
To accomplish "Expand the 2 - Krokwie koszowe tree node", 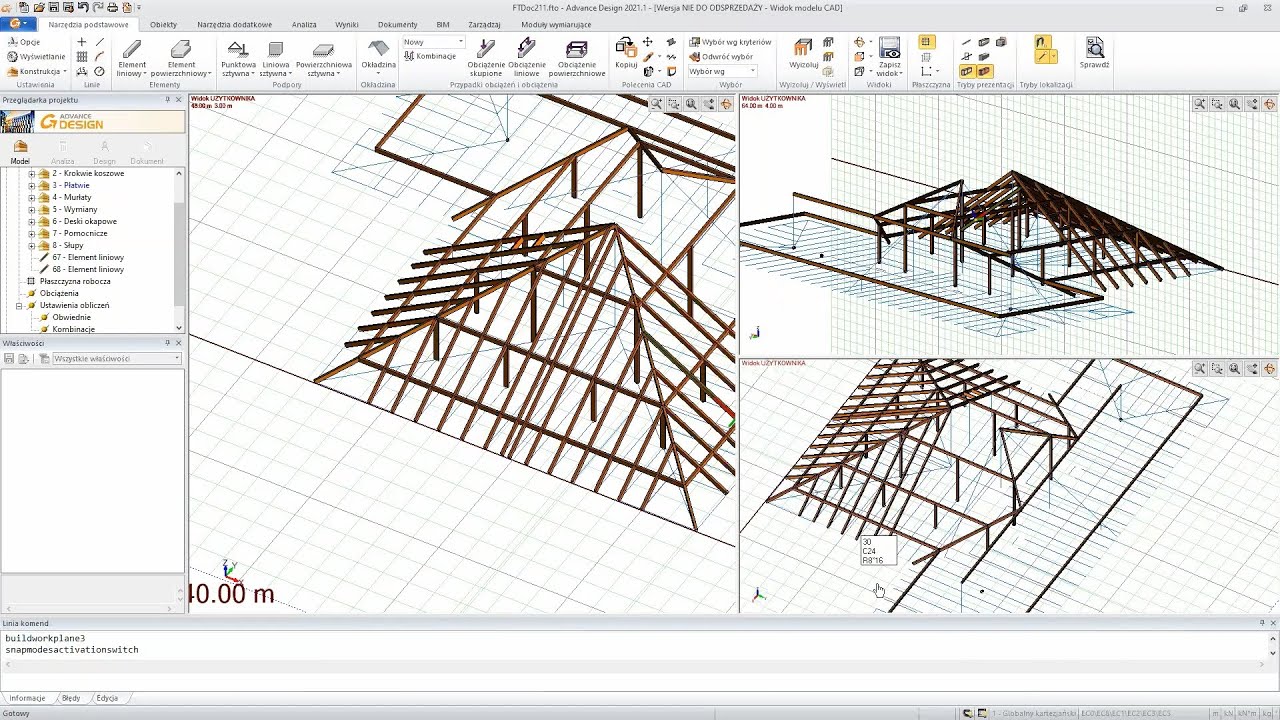I will click(x=31, y=174).
